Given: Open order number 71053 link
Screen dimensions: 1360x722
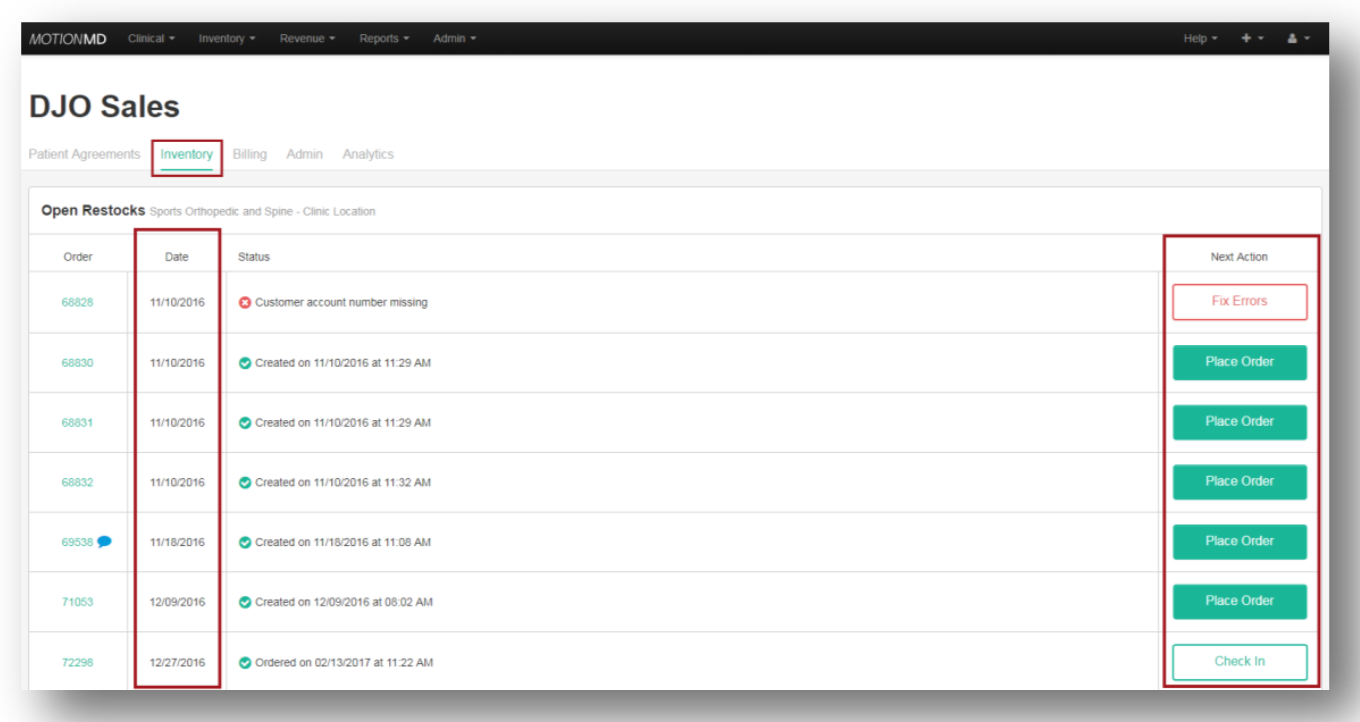Looking at the screenshot, I should [77, 602].
